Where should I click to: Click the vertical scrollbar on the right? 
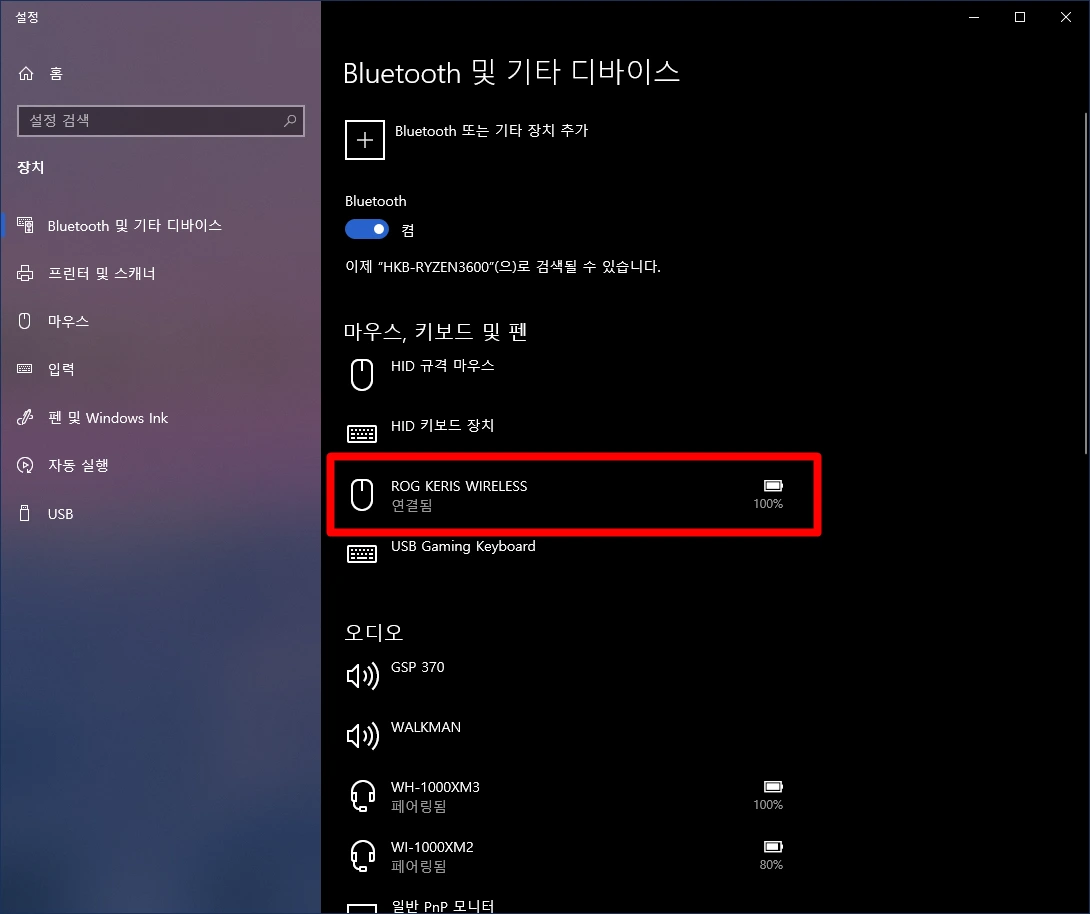tap(1086, 283)
